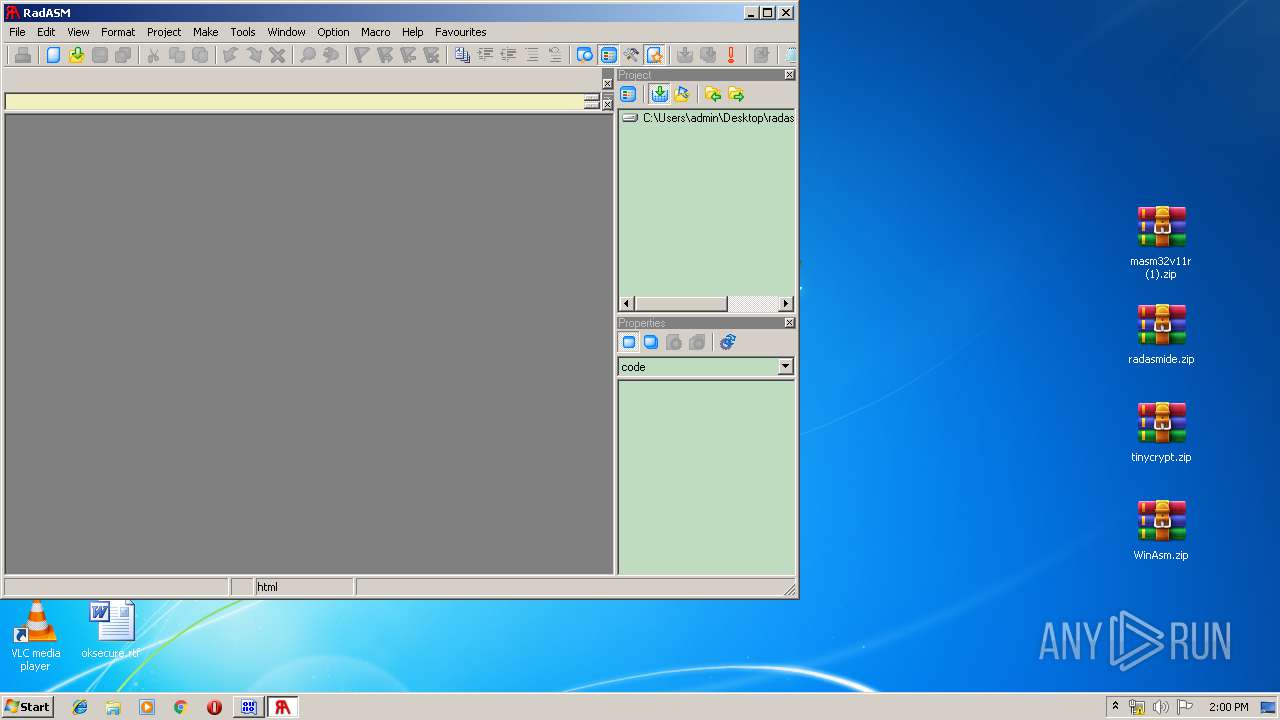Open the Project menu
The width and height of the screenshot is (1280, 720).
point(164,32)
